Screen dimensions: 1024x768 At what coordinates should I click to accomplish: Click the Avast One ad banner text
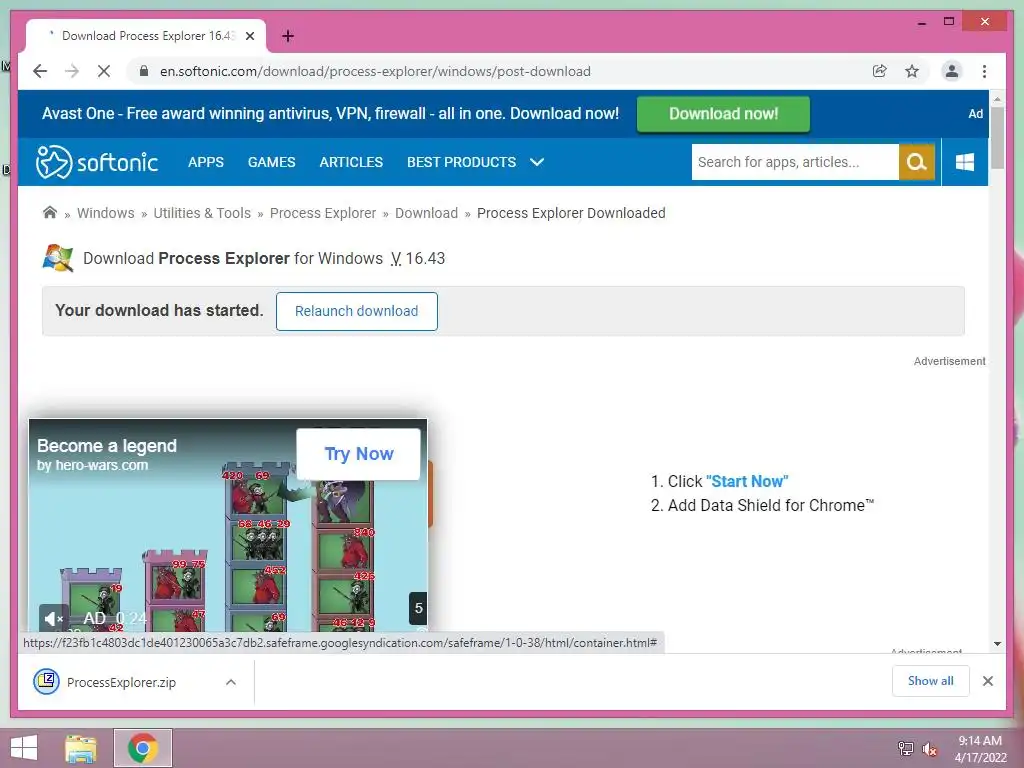pyautogui.click(x=330, y=114)
